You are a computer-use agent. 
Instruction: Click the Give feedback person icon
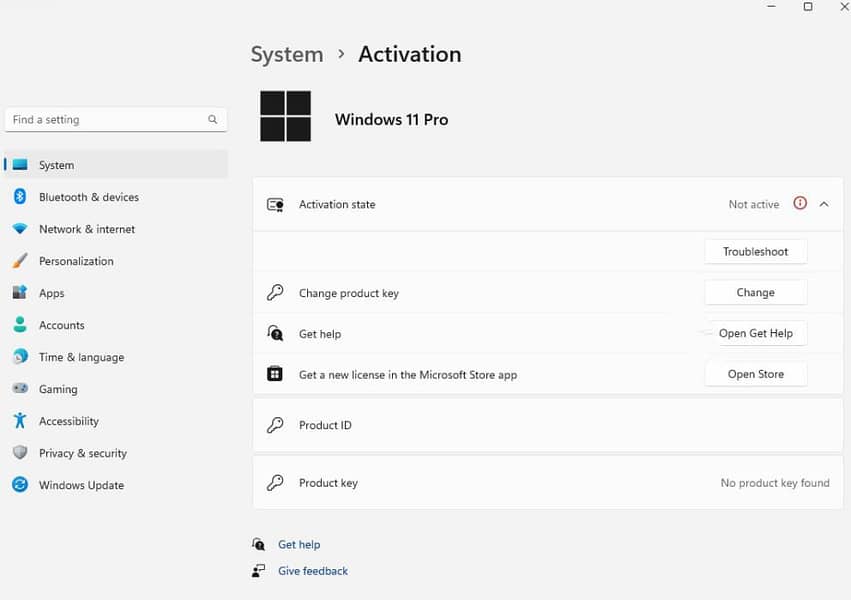[x=259, y=571]
